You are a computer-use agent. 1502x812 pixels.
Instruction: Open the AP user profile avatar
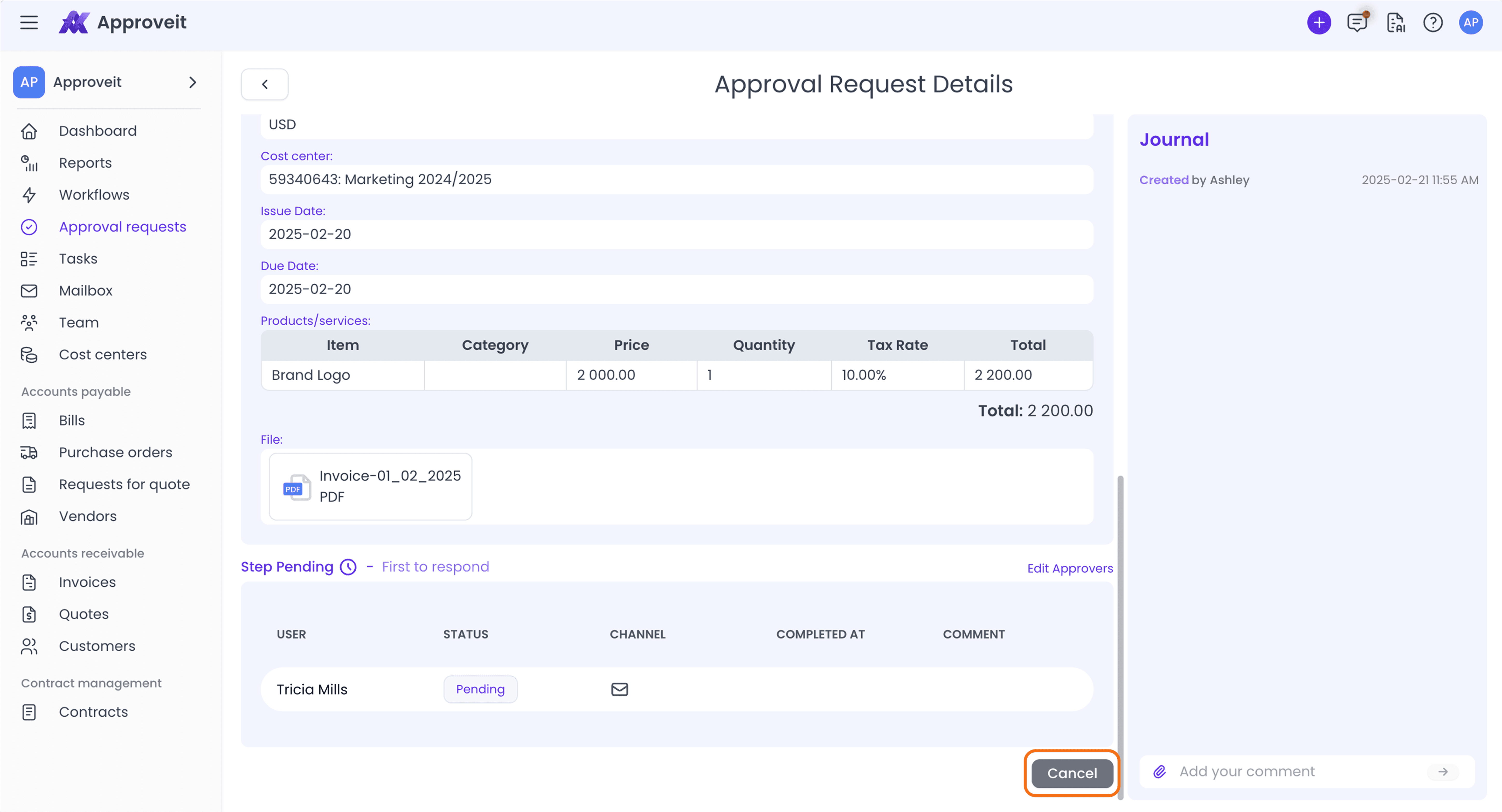(1471, 23)
